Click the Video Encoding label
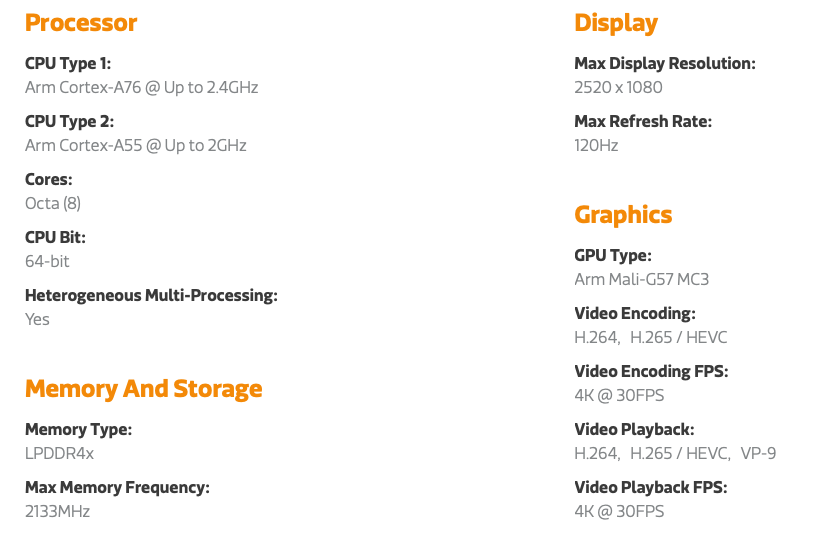The height and width of the screenshot is (536, 827). click(x=635, y=313)
